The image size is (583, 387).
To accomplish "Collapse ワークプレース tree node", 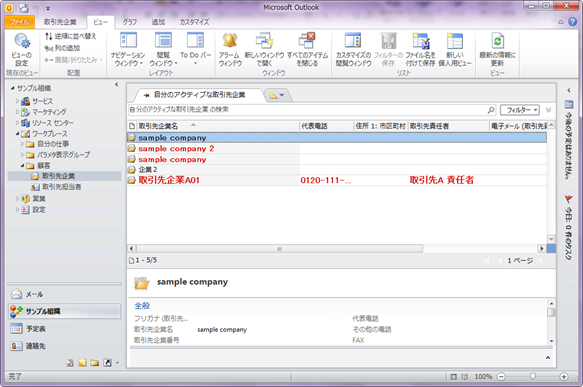I will [x=17, y=133].
